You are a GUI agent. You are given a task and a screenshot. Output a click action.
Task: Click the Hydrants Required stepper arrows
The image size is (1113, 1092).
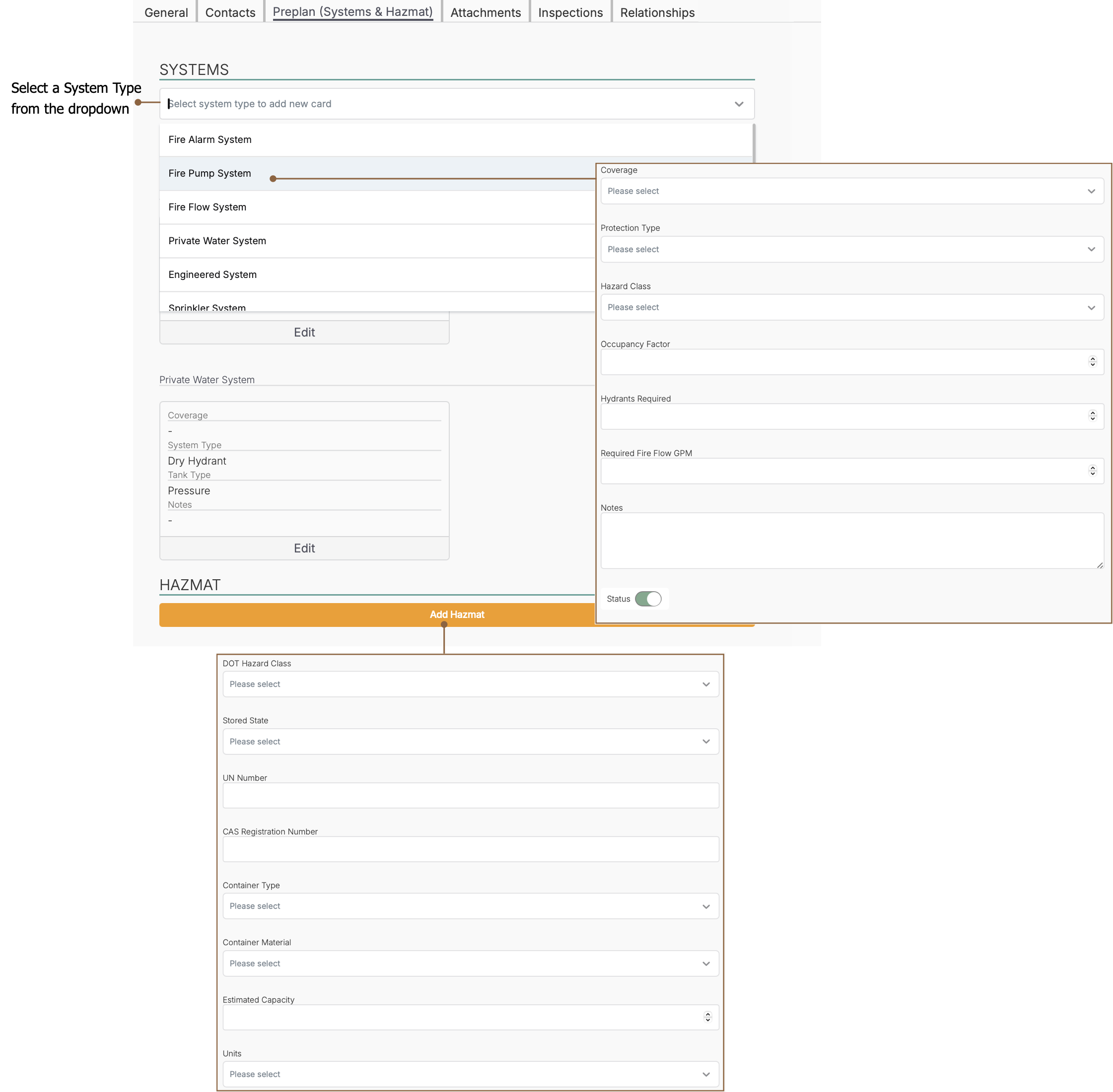pos(1092,416)
